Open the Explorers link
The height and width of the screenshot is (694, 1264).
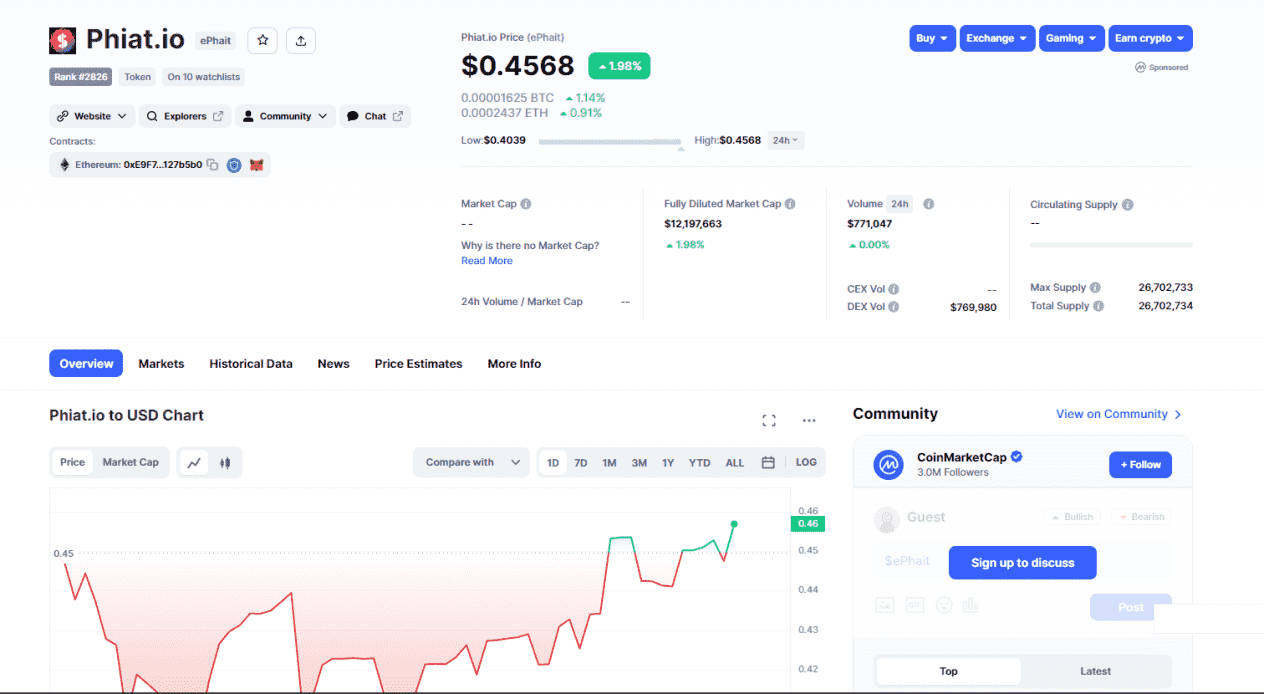pyautogui.click(x=185, y=116)
